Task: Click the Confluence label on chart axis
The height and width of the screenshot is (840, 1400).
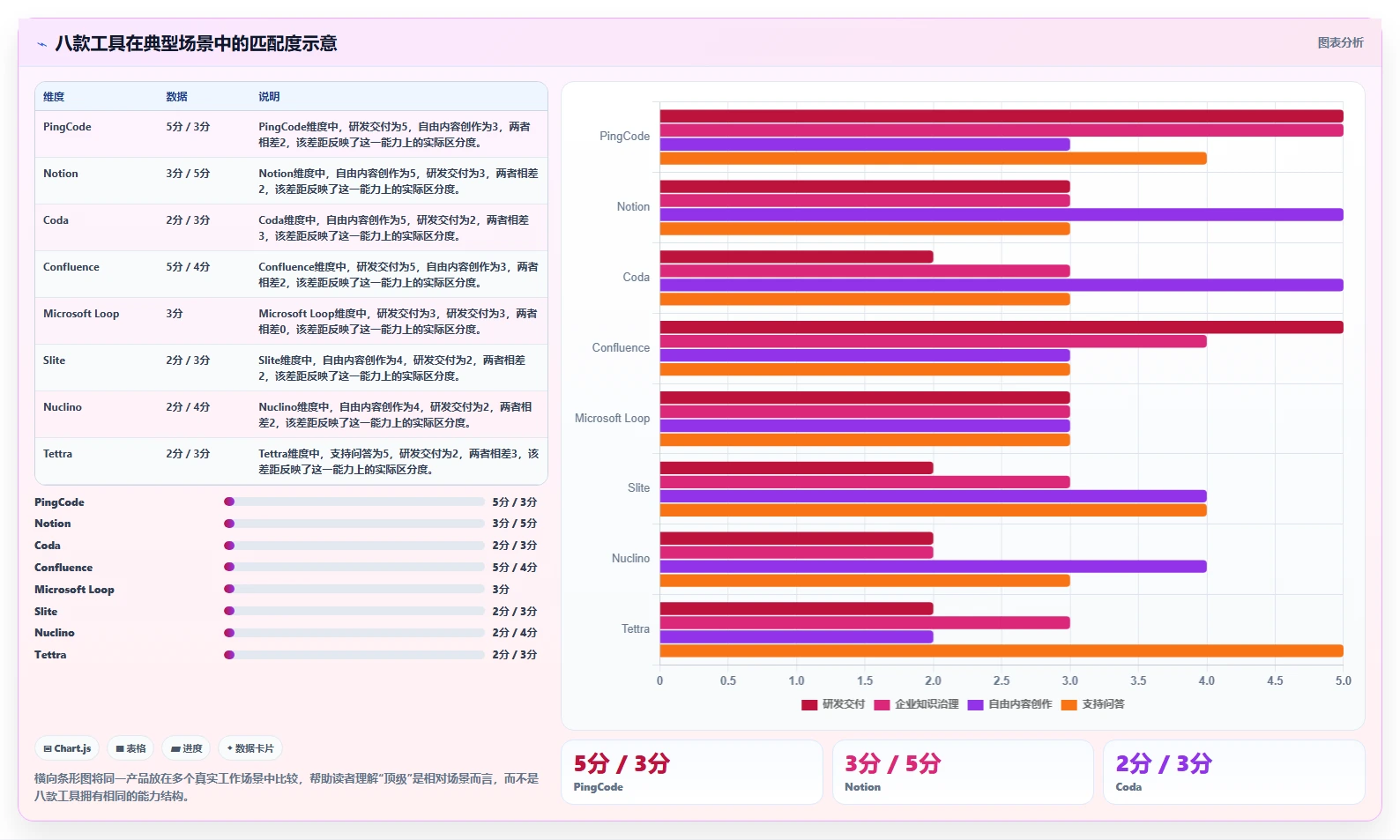Action: point(621,348)
